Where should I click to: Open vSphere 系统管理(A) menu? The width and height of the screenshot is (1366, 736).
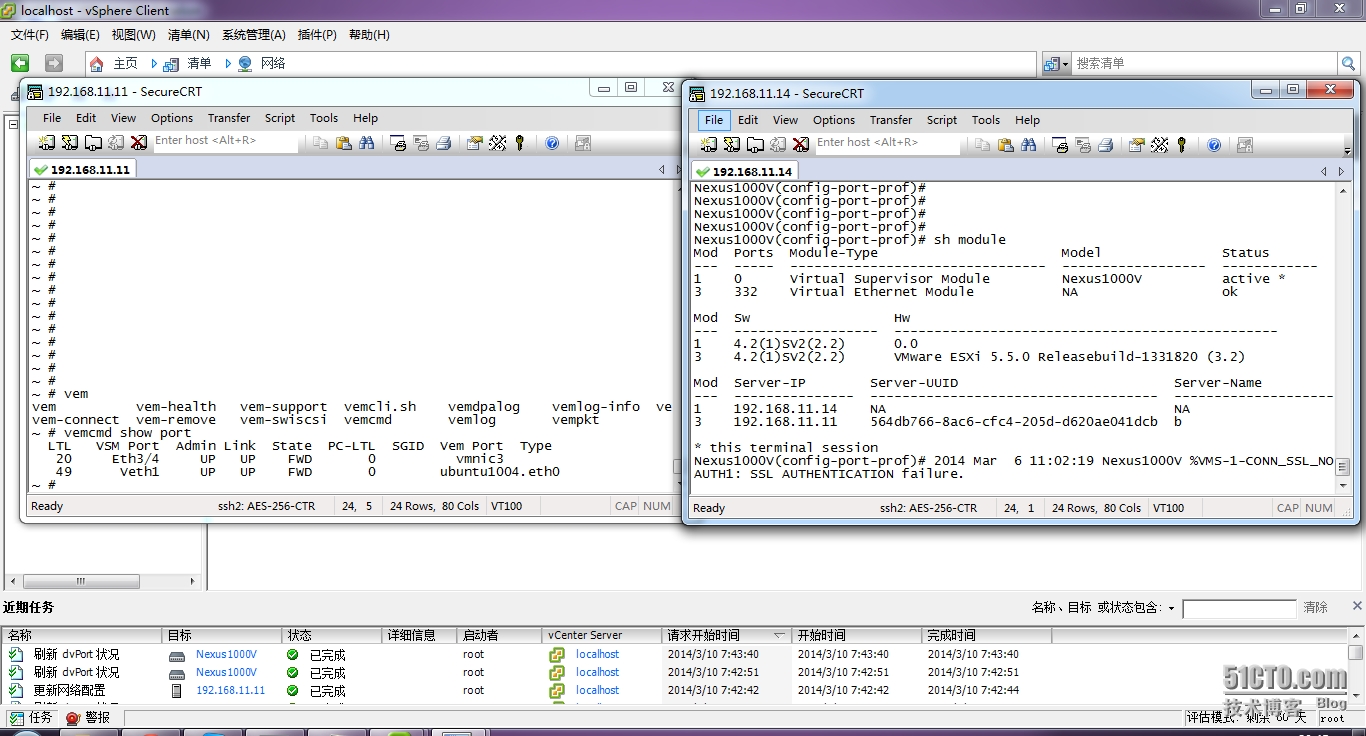254,35
